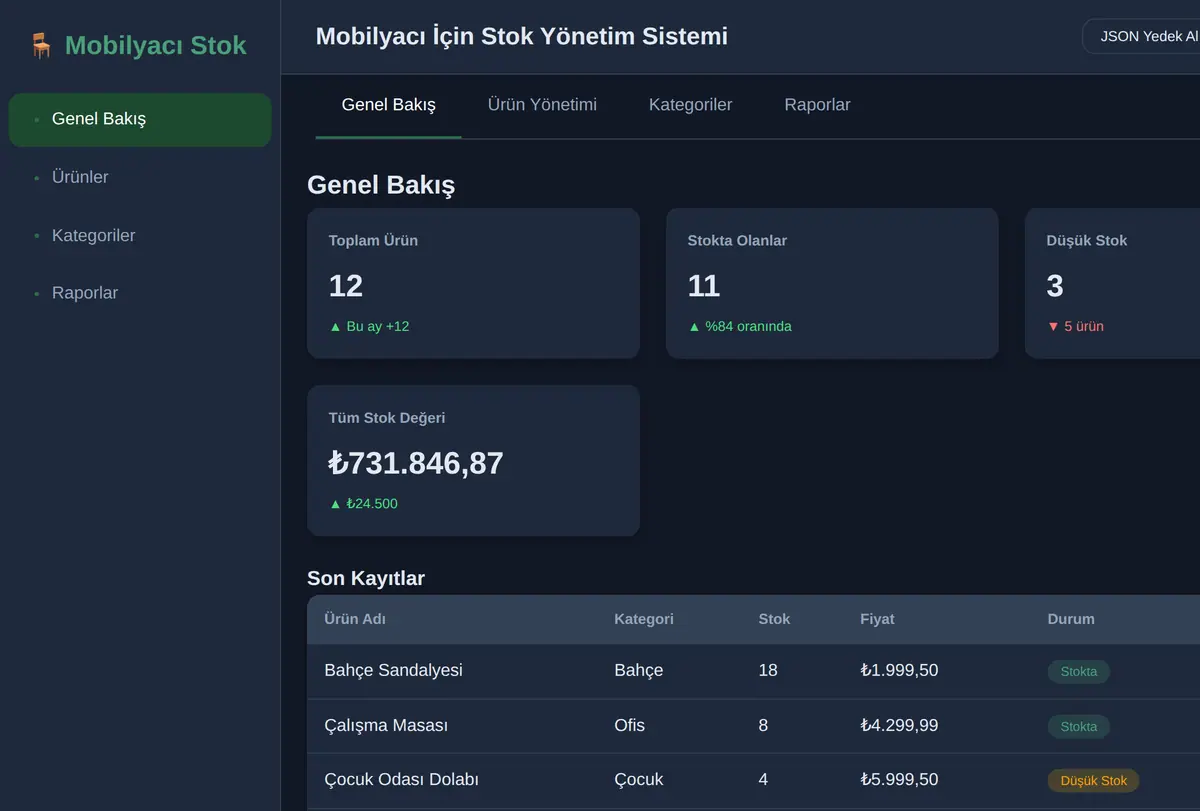Click Stokta badge in Çalışma Masası row

[1078, 727]
